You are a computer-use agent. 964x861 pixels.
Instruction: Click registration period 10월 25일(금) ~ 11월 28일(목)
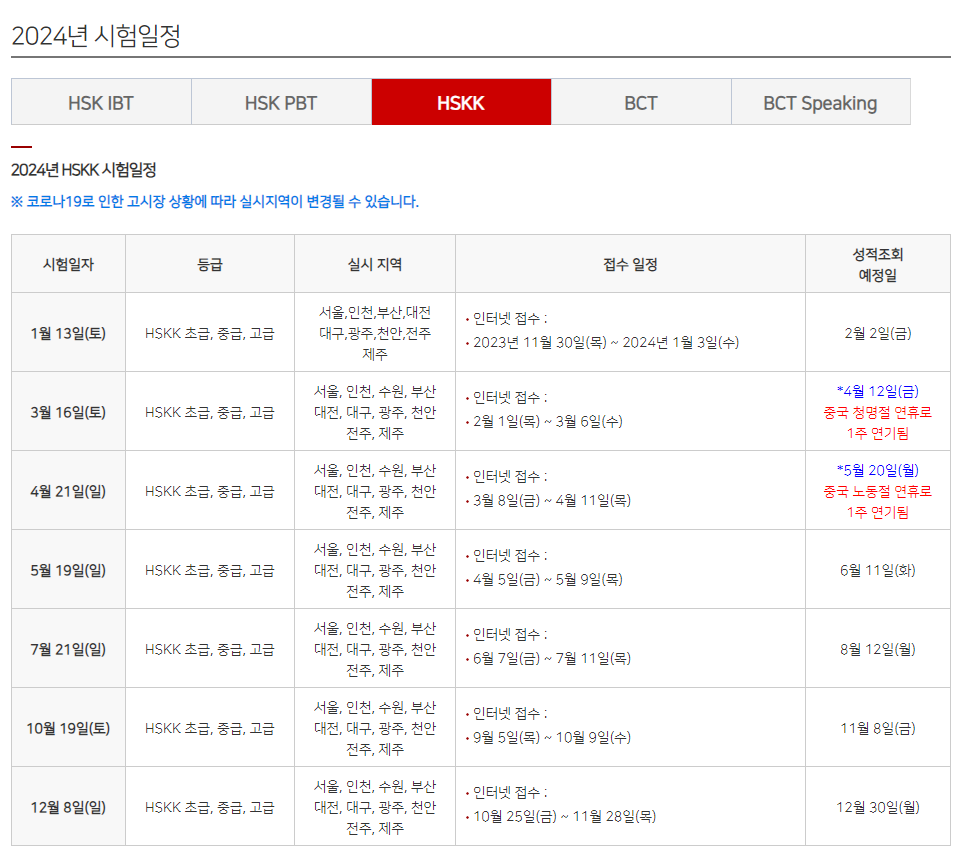pyautogui.click(x=564, y=817)
